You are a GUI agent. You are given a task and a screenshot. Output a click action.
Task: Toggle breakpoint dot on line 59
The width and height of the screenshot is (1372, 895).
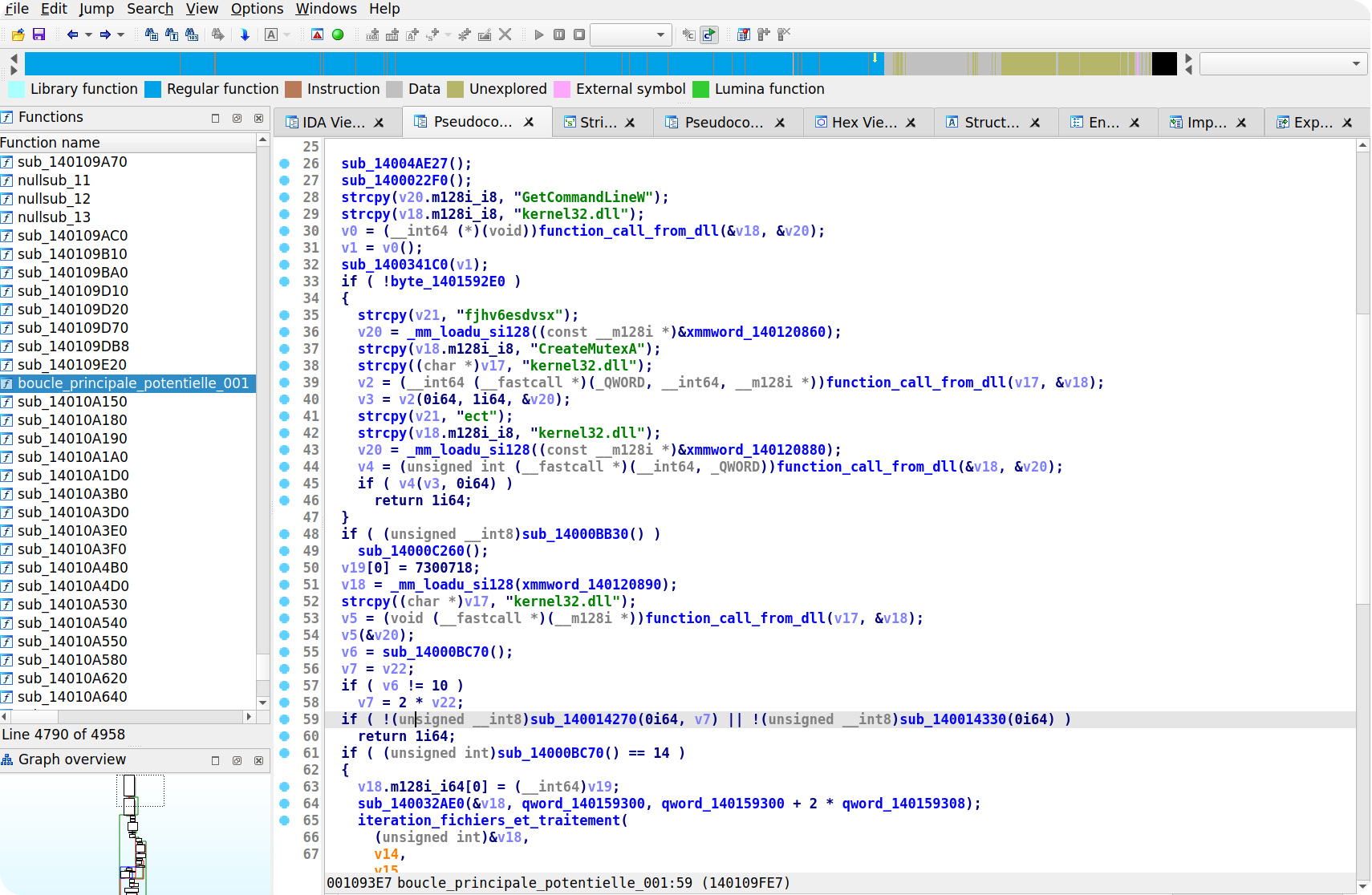pyautogui.click(x=284, y=719)
